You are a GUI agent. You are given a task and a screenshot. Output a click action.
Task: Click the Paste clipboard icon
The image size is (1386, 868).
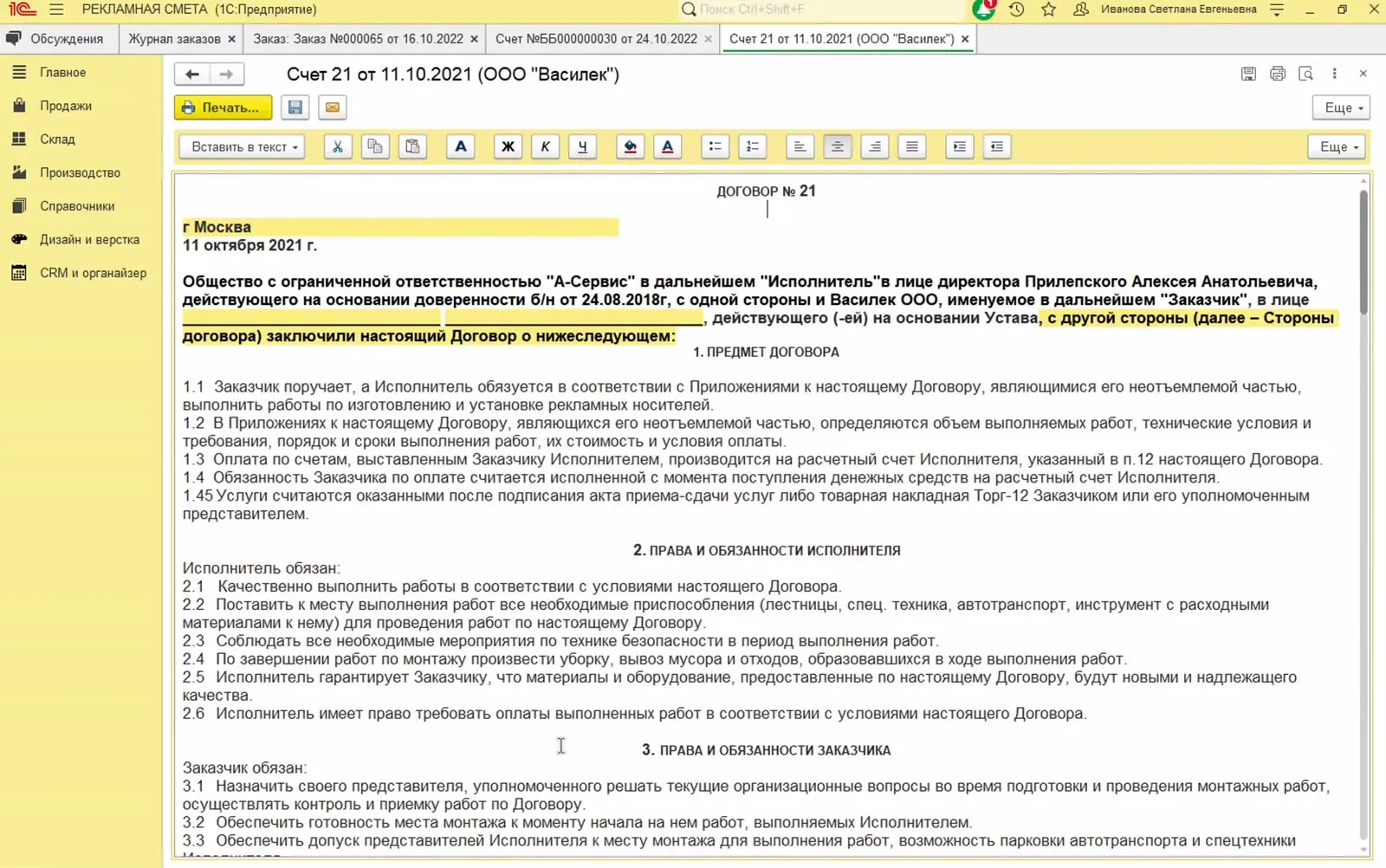pyautogui.click(x=412, y=146)
